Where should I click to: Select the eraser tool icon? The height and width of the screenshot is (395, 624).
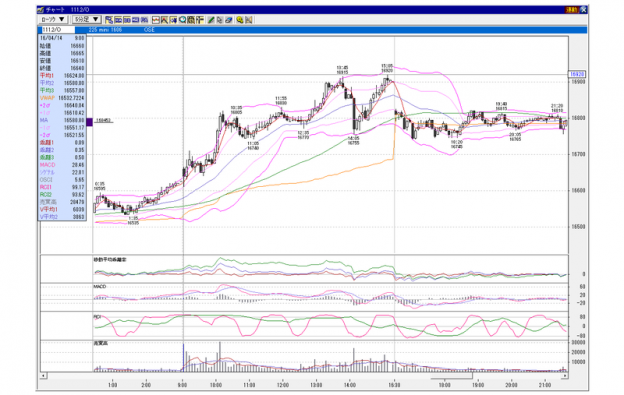pyautogui.click(x=228, y=19)
